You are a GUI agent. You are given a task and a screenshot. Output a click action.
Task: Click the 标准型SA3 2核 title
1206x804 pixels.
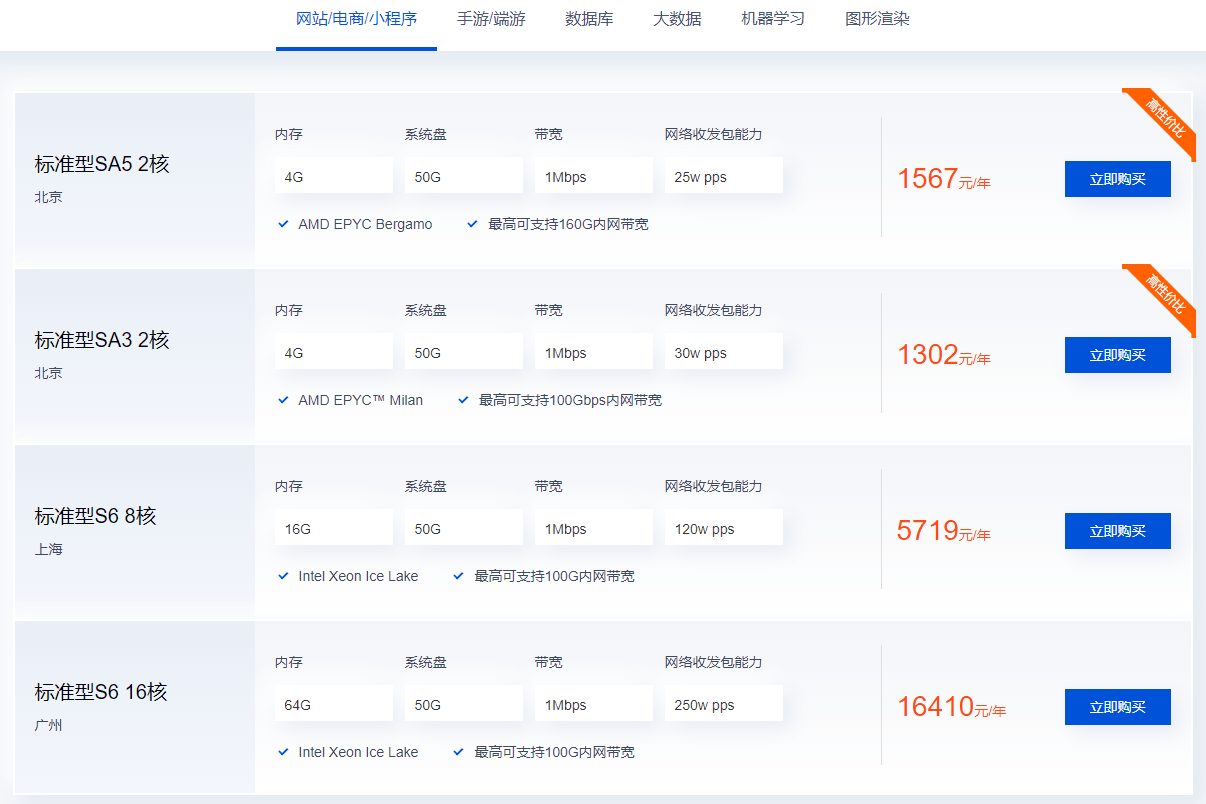[x=102, y=340]
